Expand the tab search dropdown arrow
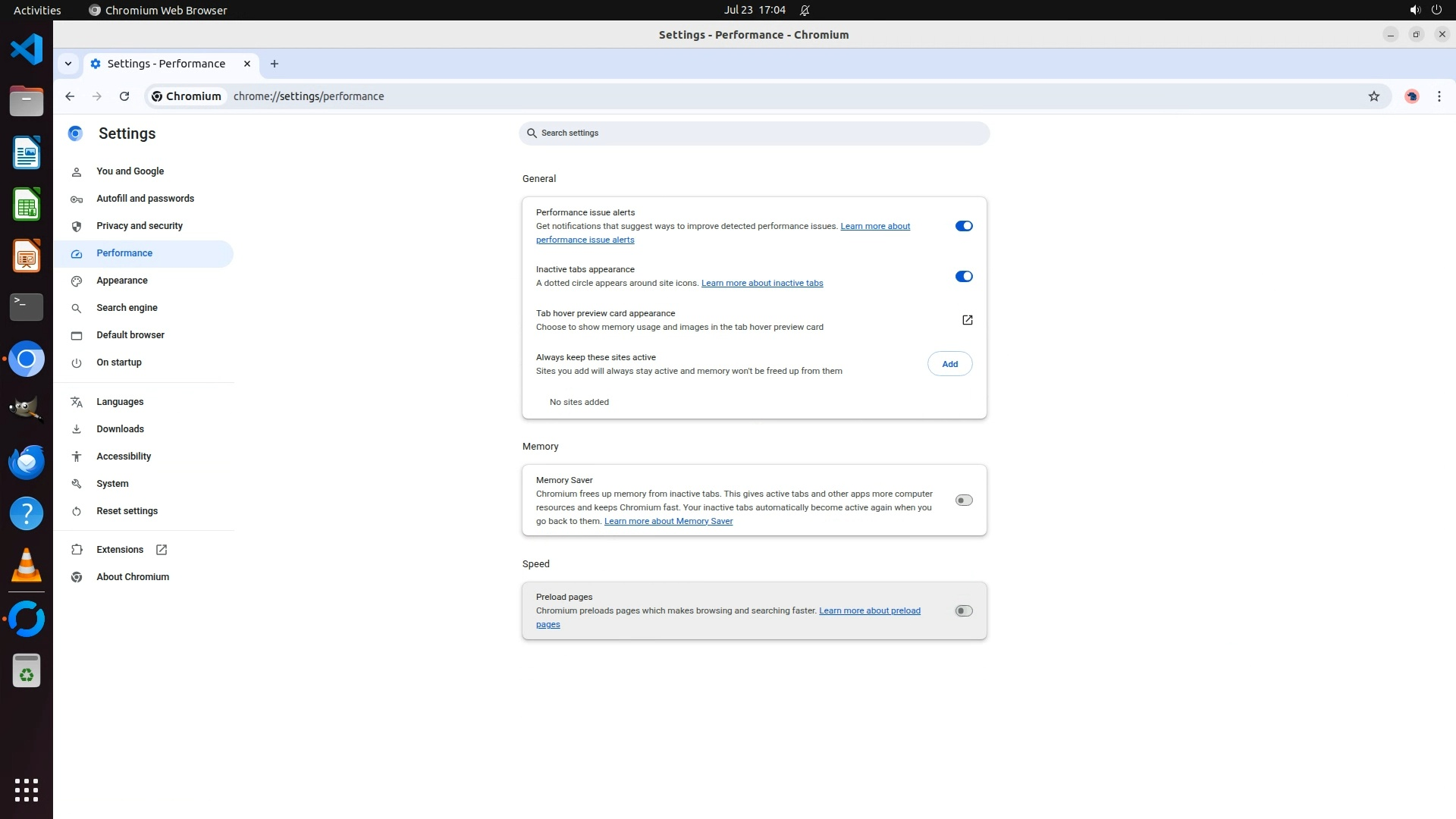The width and height of the screenshot is (1456, 819). tap(68, 64)
